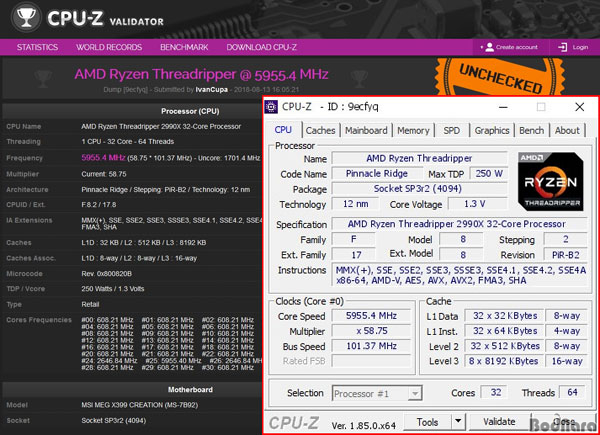
Task: Switch to the Bench tab
Action: [x=532, y=130]
